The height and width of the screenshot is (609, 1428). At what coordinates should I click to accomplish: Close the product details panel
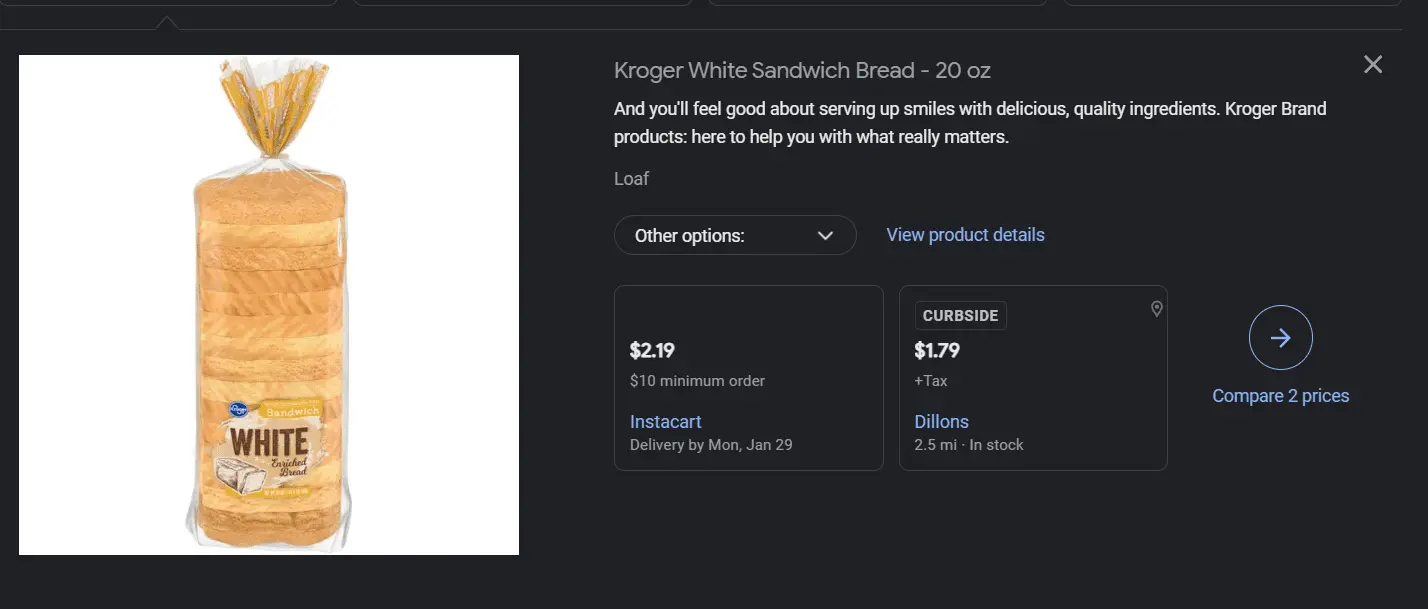pos(1373,65)
